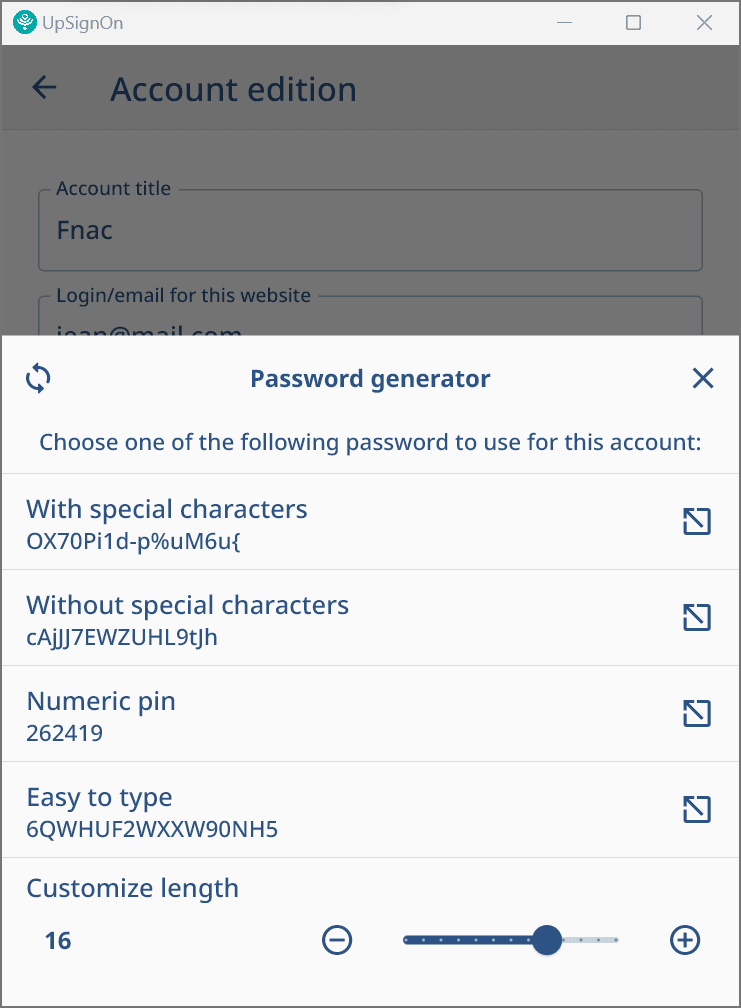Increase password length with plus icon
This screenshot has height=1008, width=741.
click(x=685, y=940)
